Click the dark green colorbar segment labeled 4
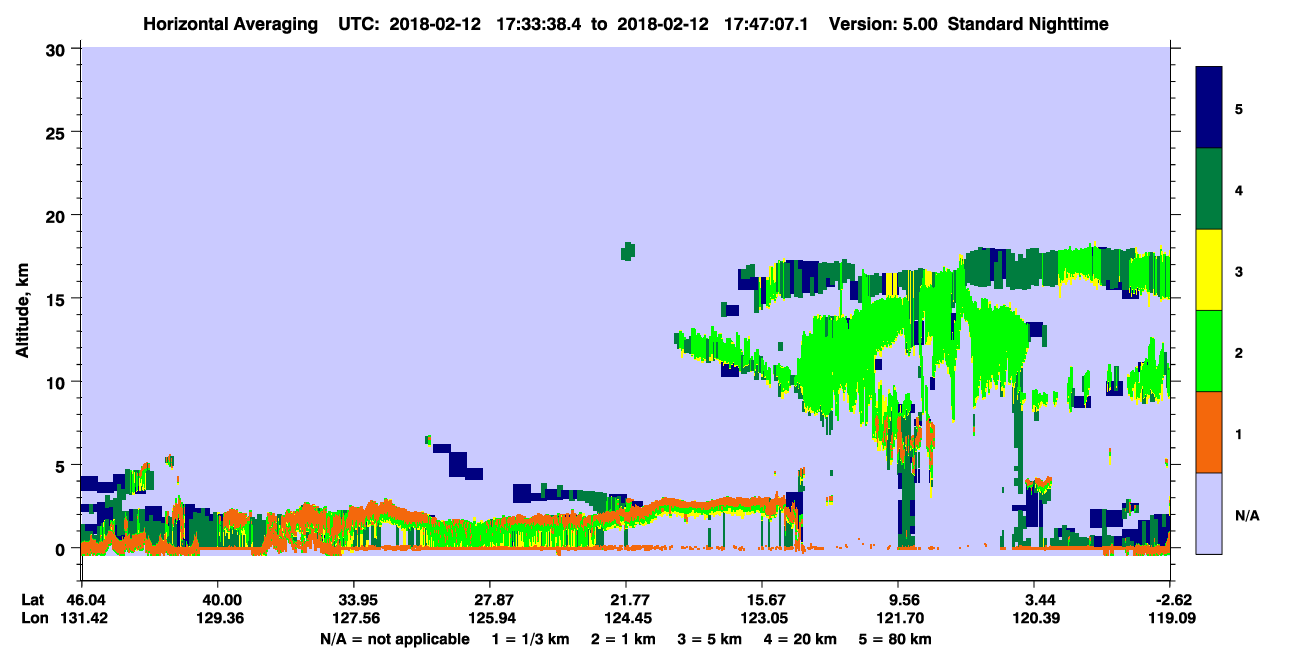 [1209, 189]
